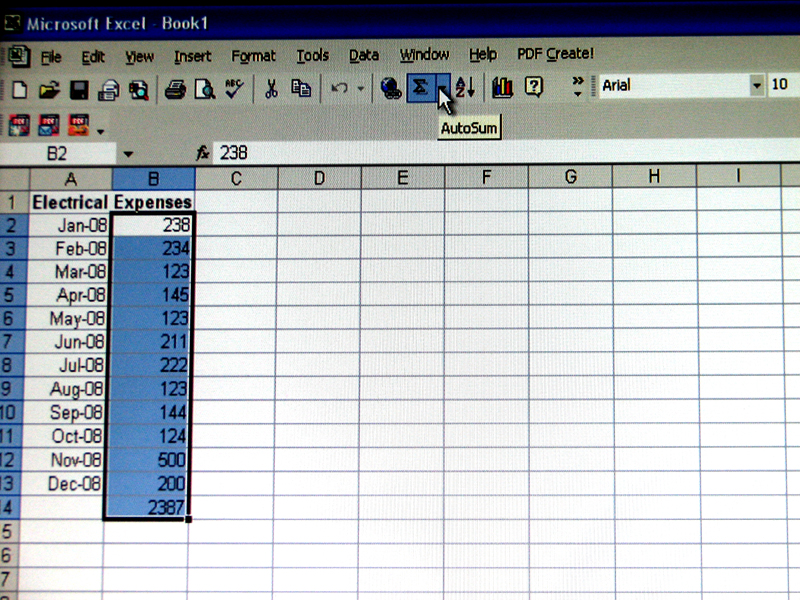Click the PDF Create! menu item
The width and height of the screenshot is (800, 600).
click(x=555, y=55)
